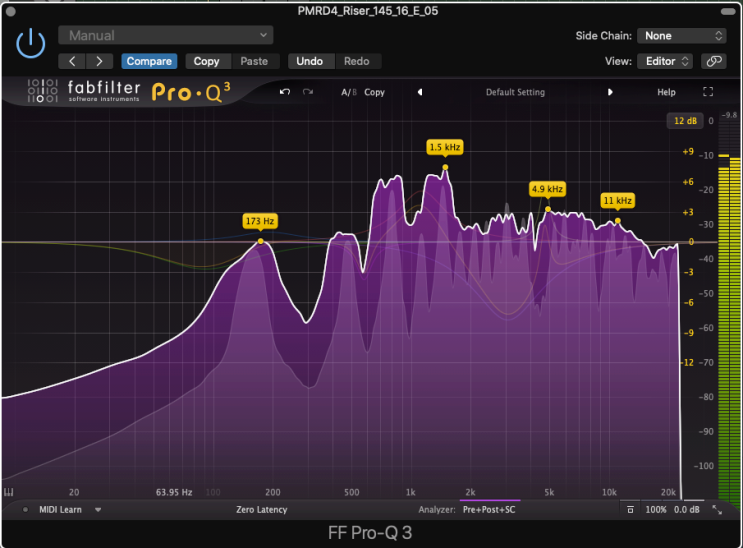Click FabFilter redo arrow icon
Image resolution: width=743 pixels, height=548 pixels.
point(308,92)
